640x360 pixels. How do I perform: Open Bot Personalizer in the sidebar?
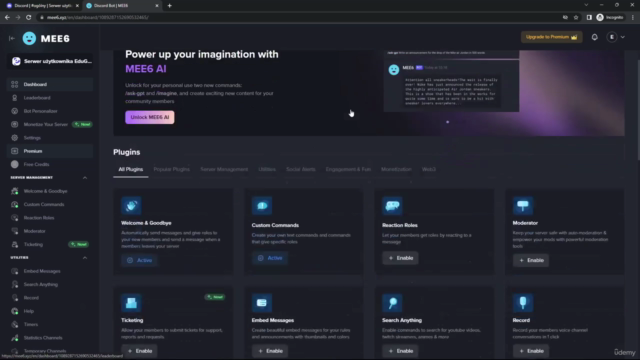click(50, 111)
